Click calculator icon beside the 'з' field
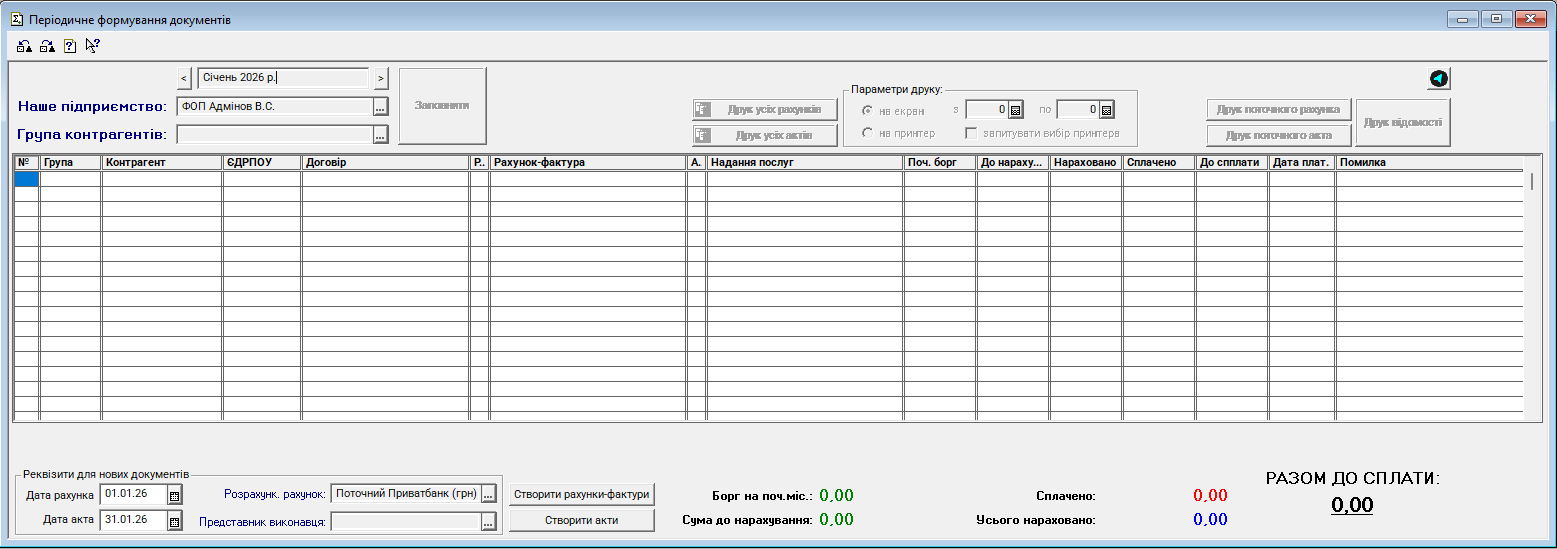Image resolution: width=1557 pixels, height=549 pixels. [1015, 110]
